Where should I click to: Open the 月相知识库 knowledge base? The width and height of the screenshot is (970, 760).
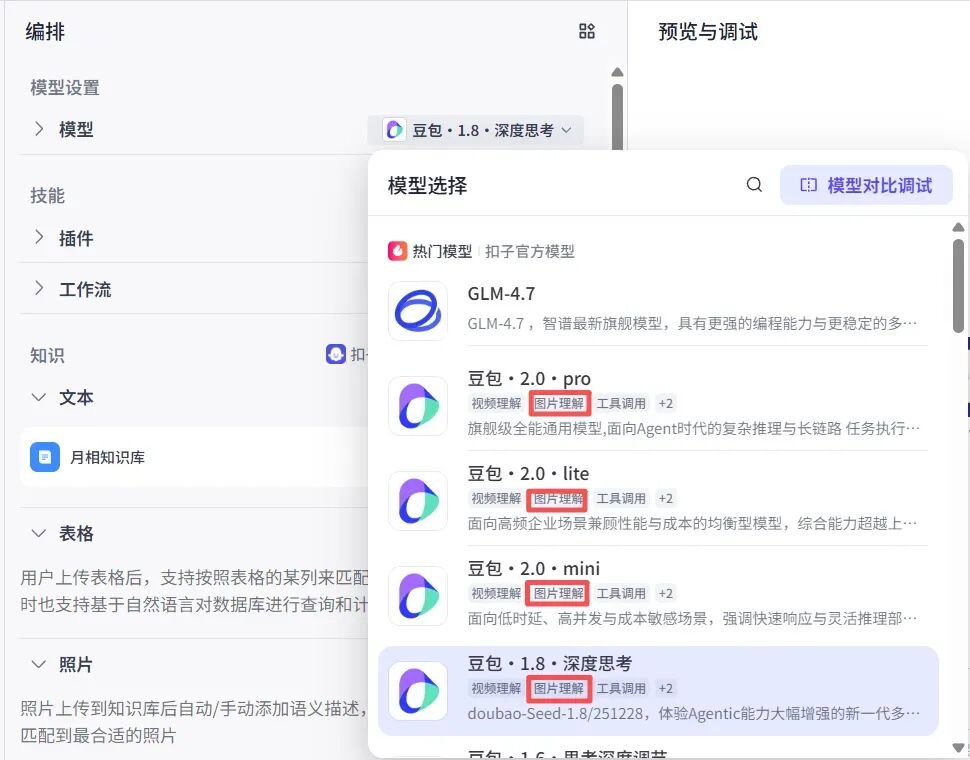pos(194,457)
